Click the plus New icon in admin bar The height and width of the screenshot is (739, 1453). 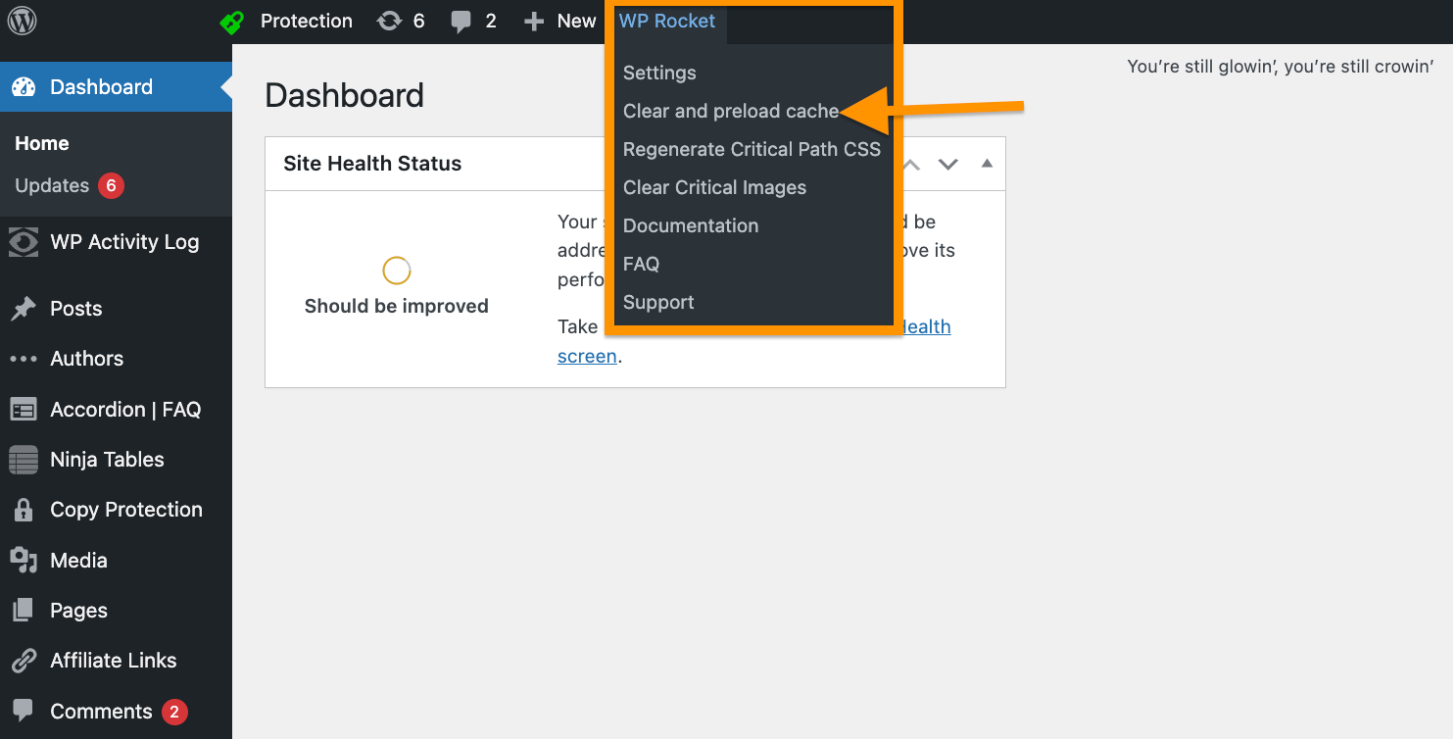(x=534, y=21)
